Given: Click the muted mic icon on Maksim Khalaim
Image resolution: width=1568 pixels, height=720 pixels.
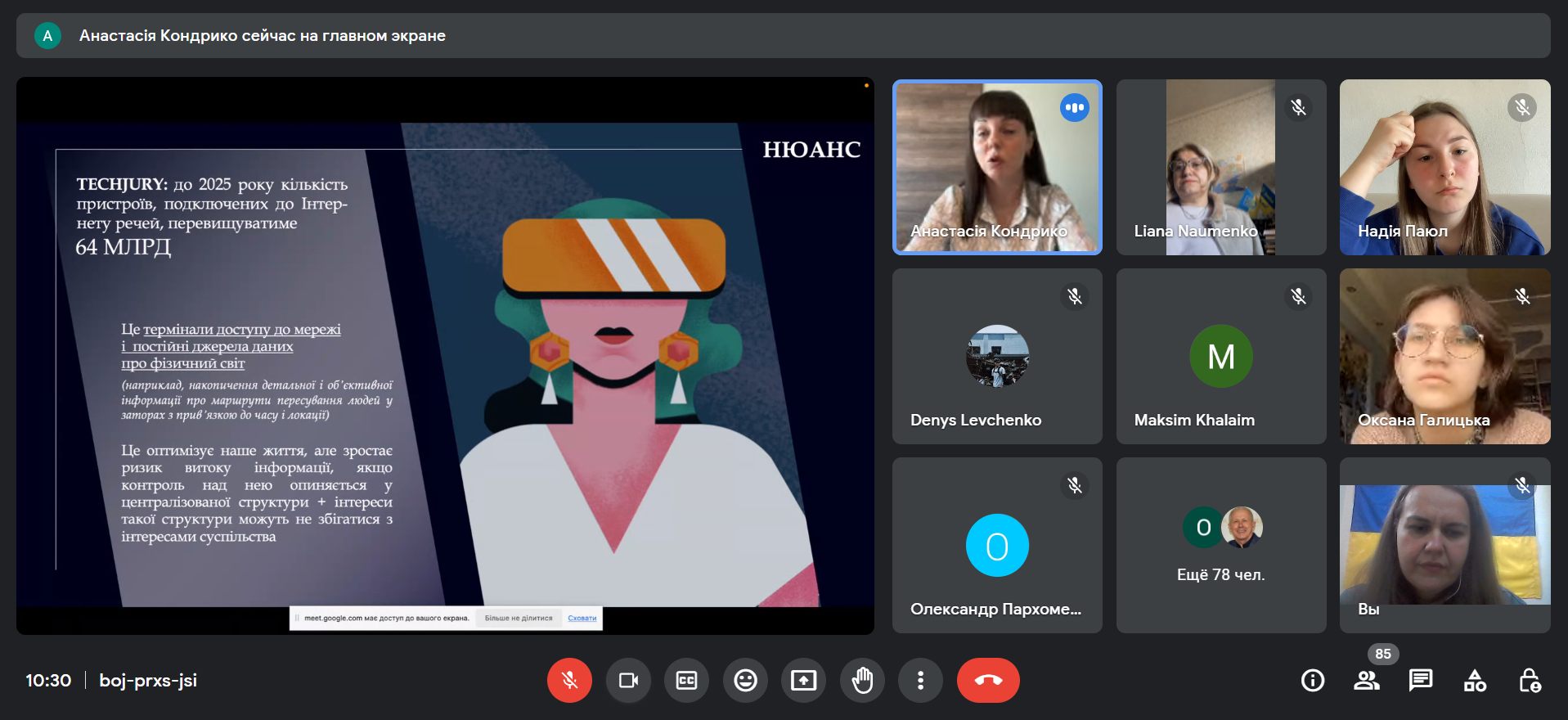Looking at the screenshot, I should point(1298,296).
